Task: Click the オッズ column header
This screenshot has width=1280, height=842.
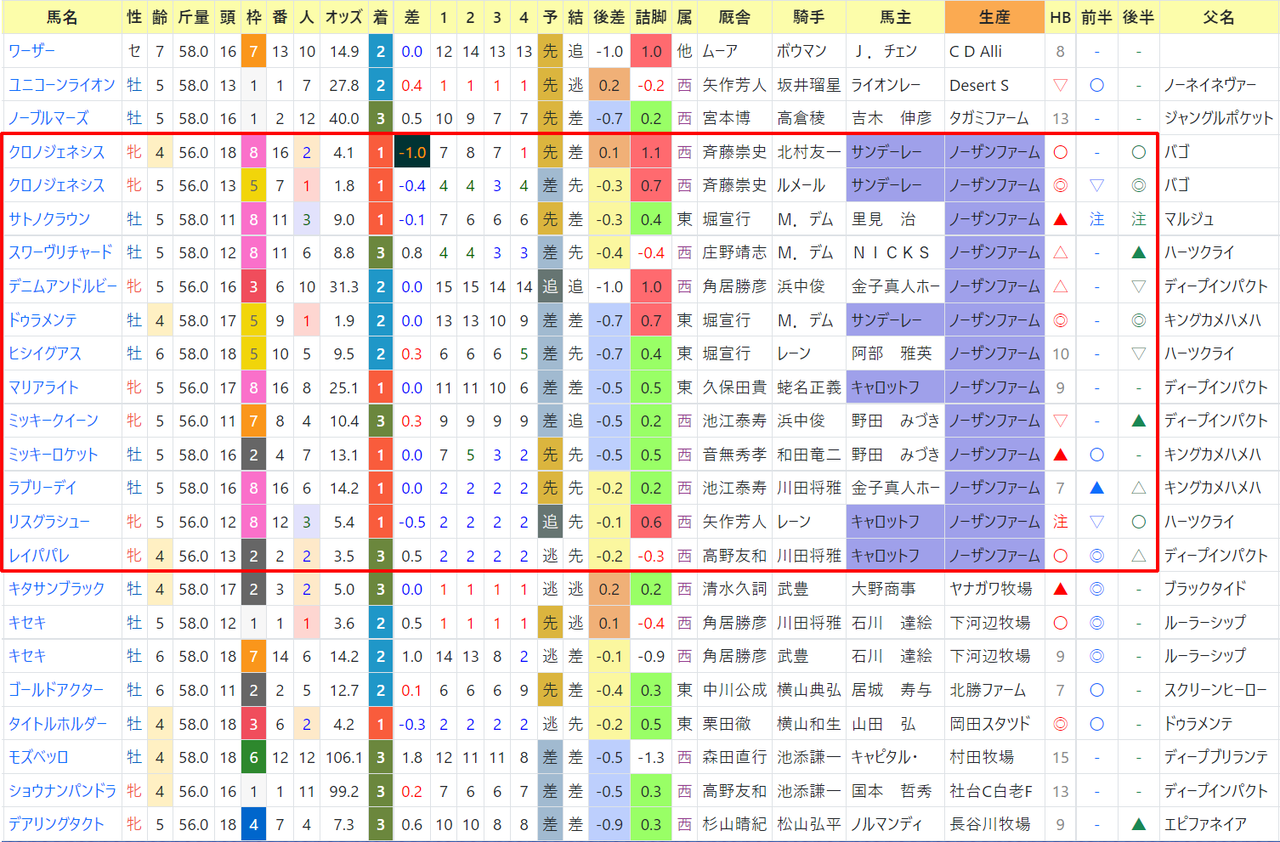Action: (x=342, y=18)
